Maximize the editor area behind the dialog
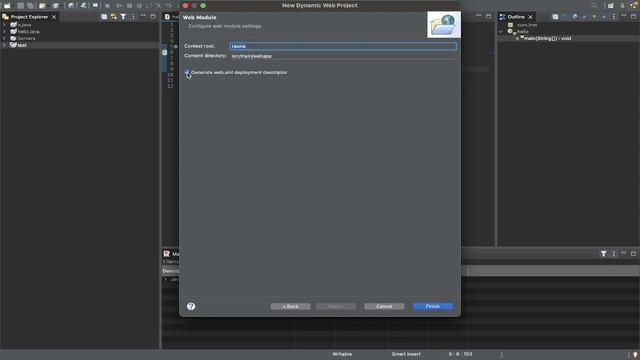Viewport: 640px width, 360px height. pos(488,16)
